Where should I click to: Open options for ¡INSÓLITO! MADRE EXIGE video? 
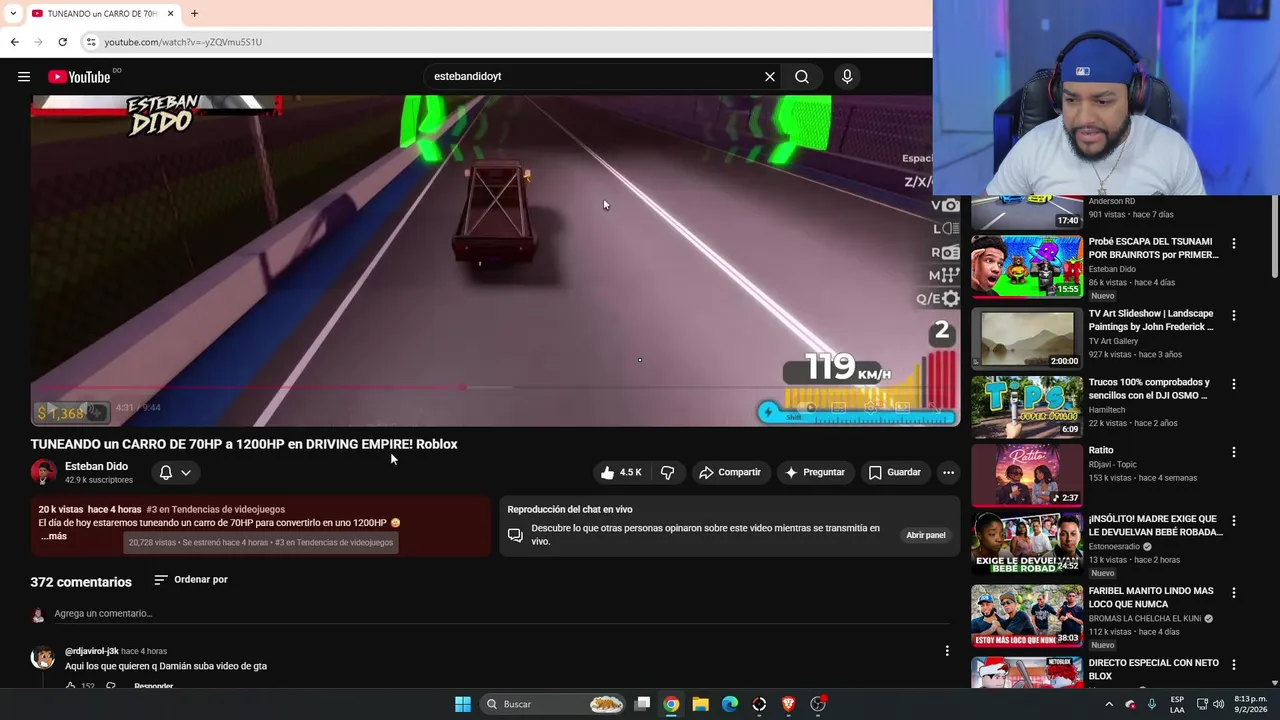(x=1233, y=521)
